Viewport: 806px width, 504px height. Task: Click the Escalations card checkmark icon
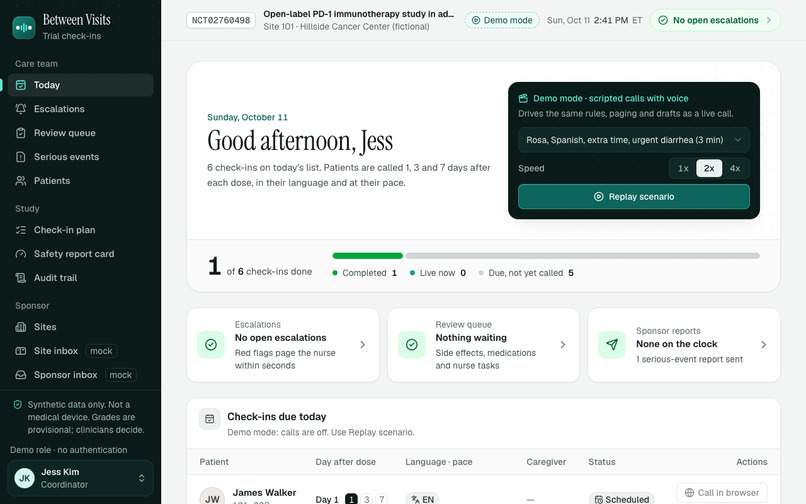(211, 345)
